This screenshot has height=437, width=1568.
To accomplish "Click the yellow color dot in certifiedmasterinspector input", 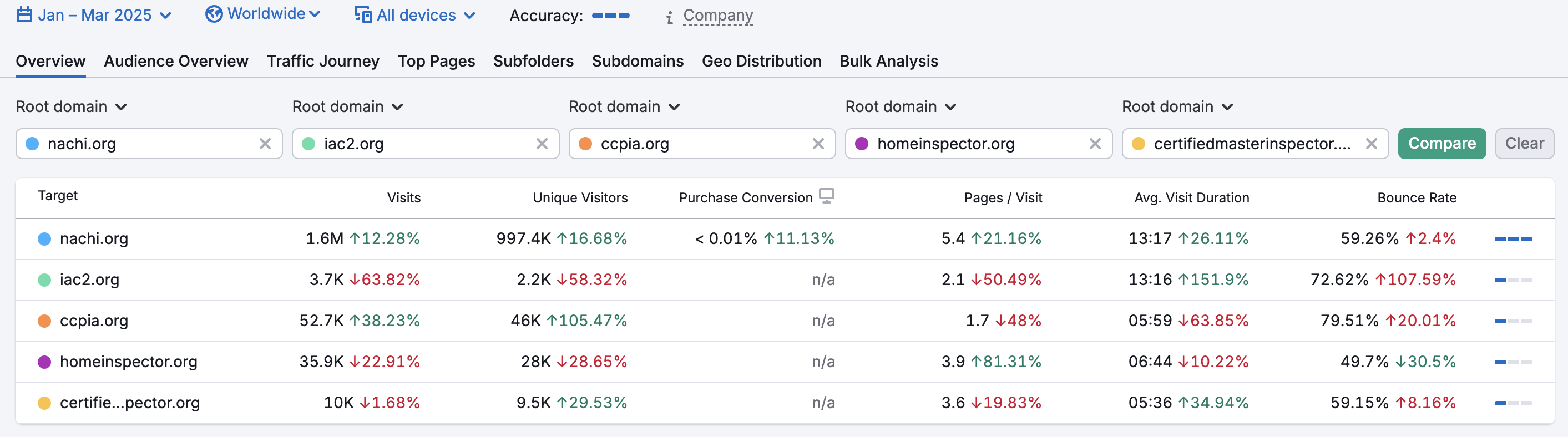I will point(1138,144).
